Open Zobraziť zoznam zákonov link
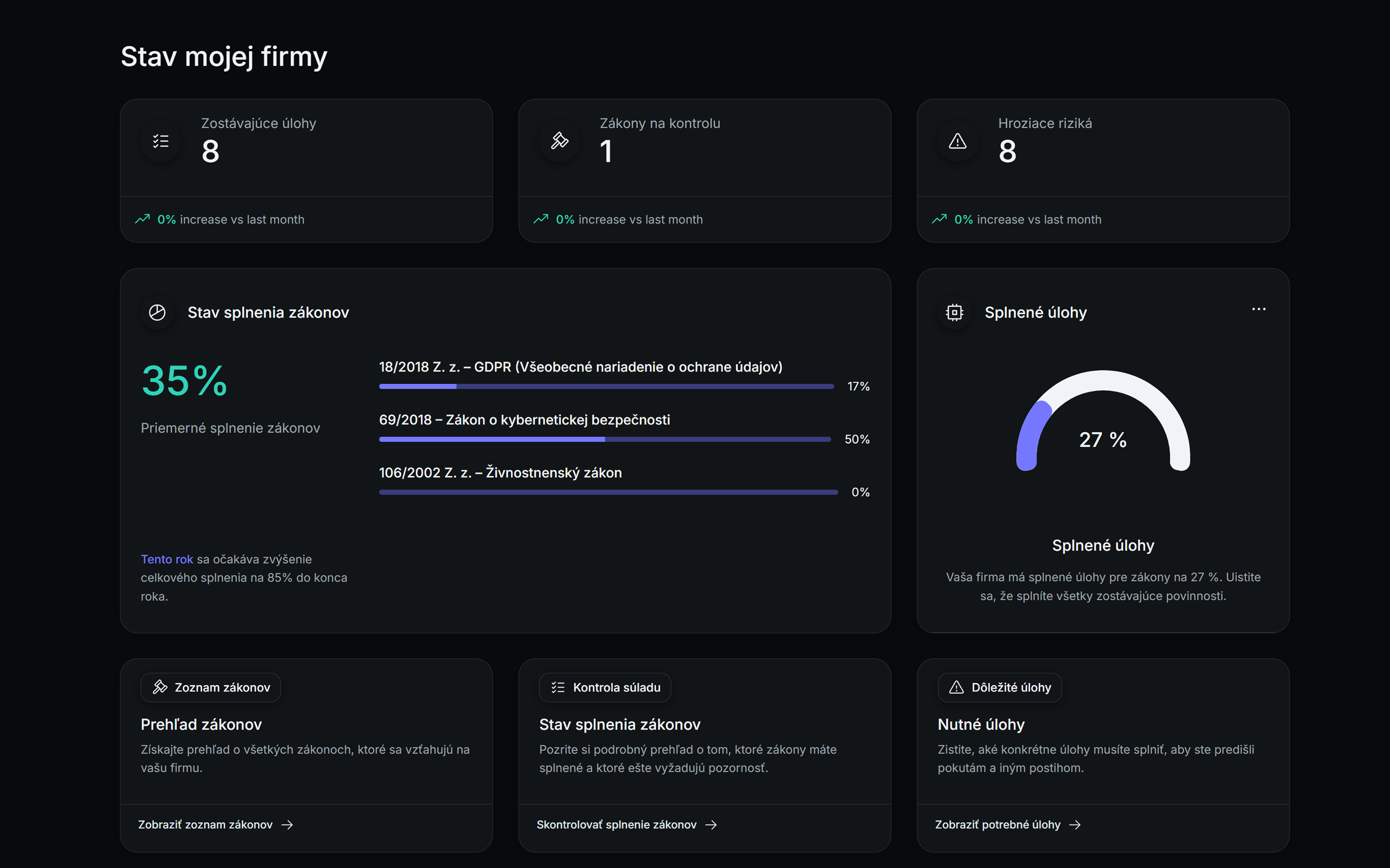The width and height of the screenshot is (1390, 868). [206, 824]
